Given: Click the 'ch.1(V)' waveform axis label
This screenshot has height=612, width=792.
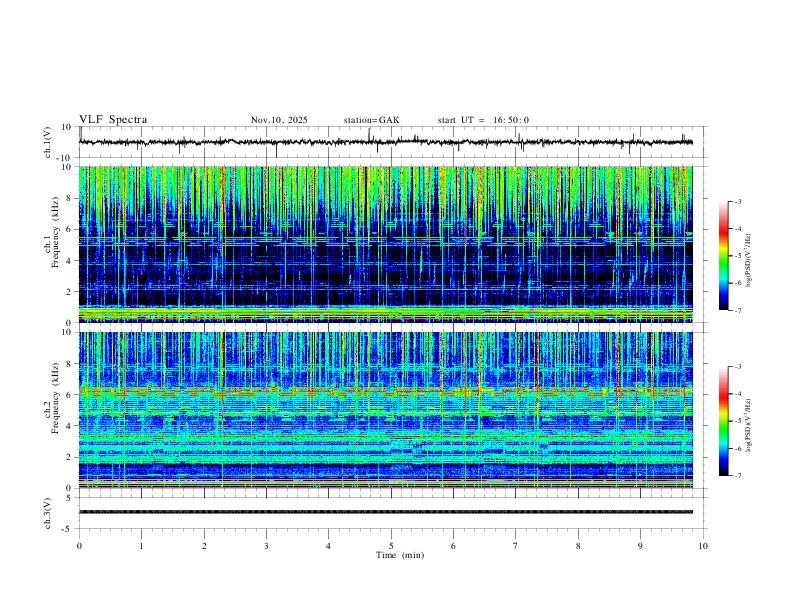Looking at the screenshot, I should point(48,142).
